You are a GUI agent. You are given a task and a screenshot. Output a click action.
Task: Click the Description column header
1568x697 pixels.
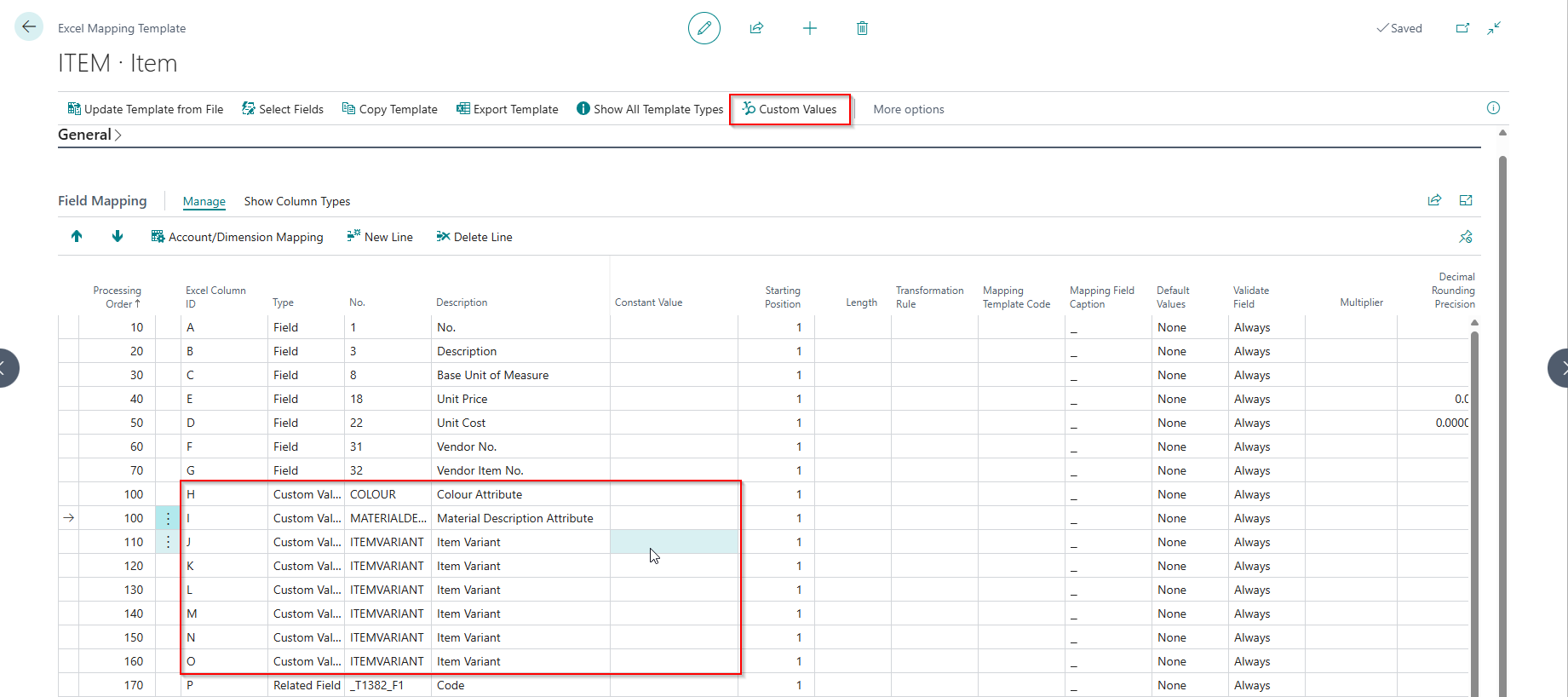tap(462, 302)
